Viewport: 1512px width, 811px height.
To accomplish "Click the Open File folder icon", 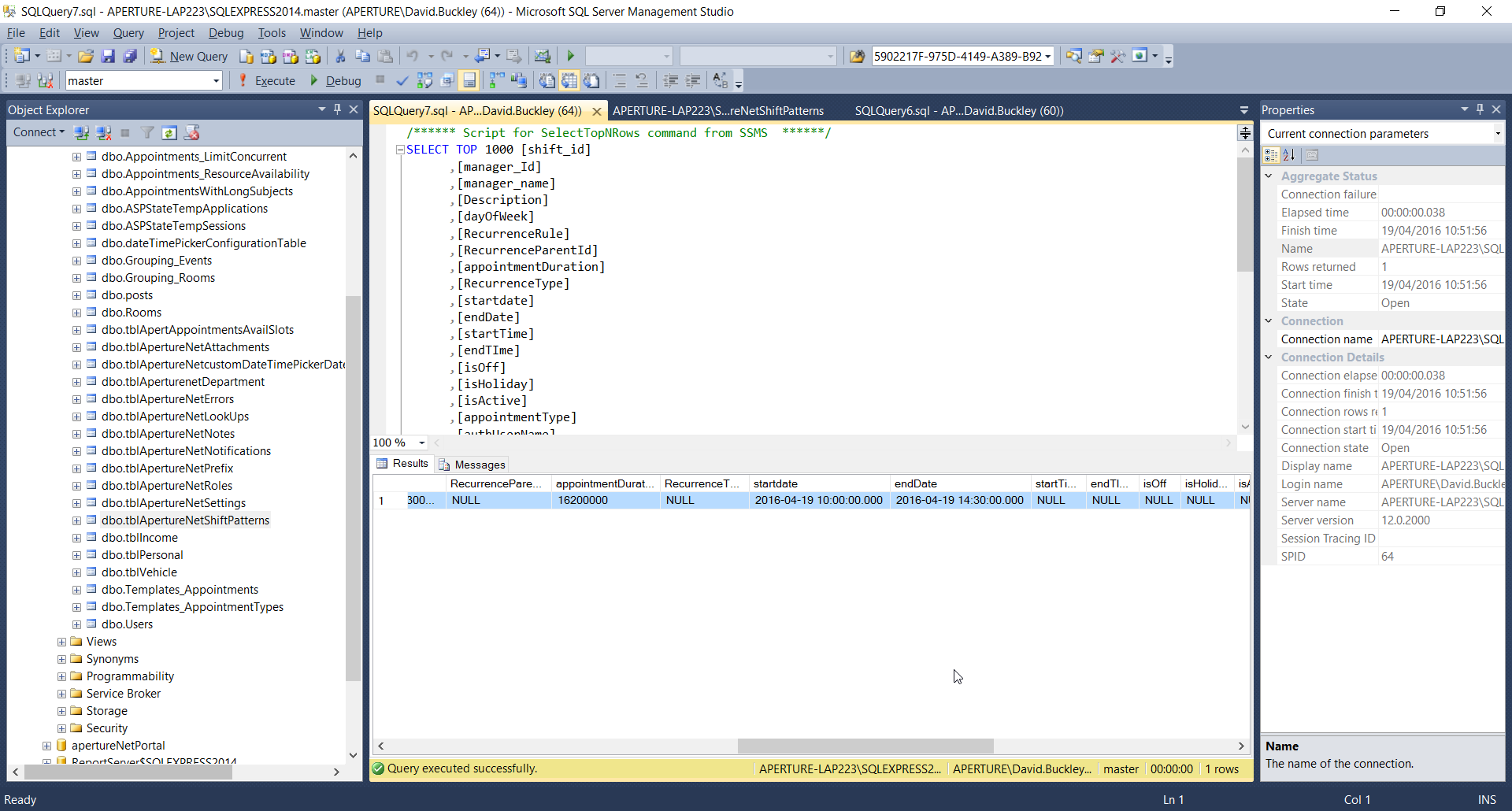I will click(86, 57).
